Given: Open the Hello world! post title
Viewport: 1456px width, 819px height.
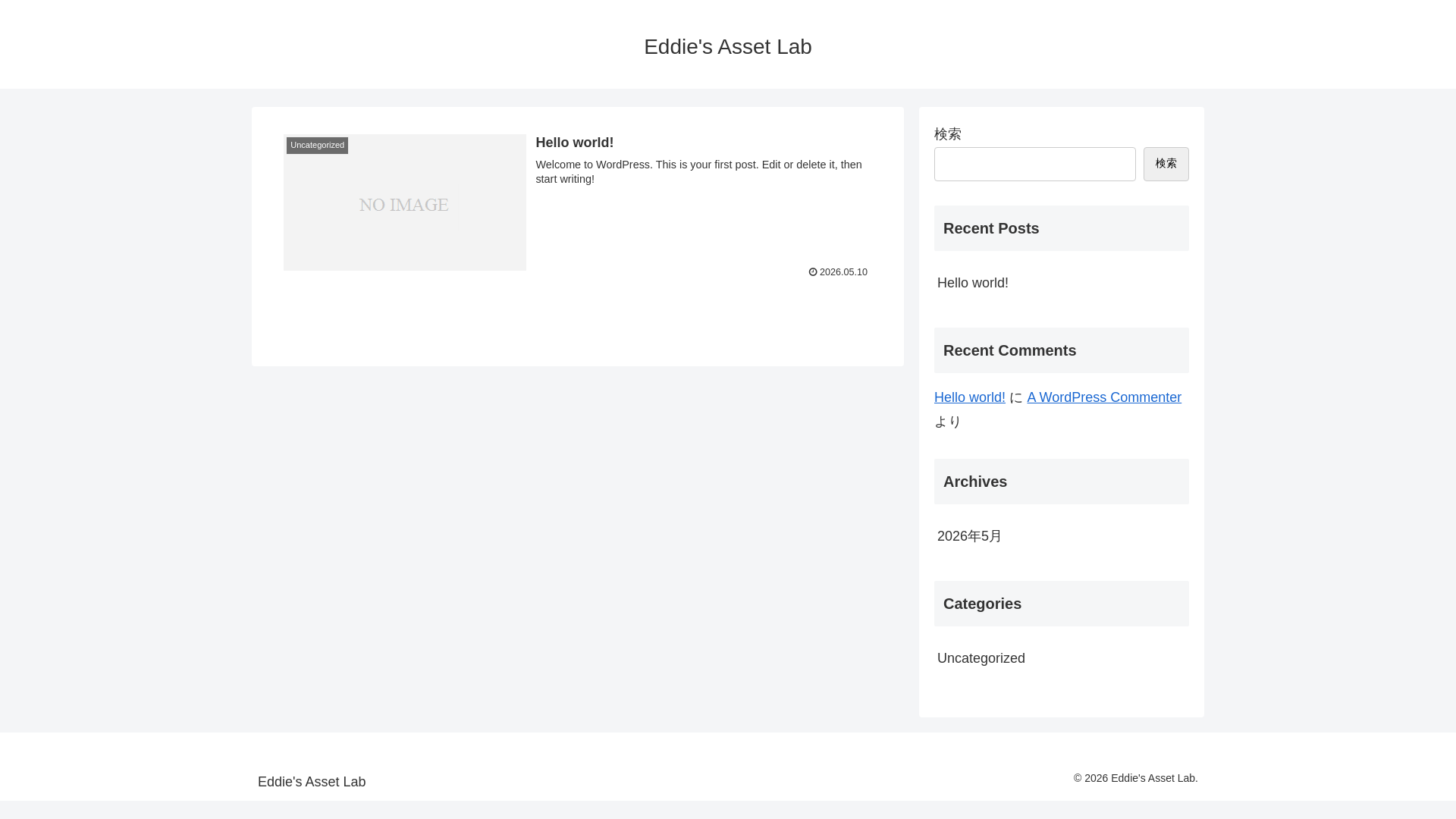Looking at the screenshot, I should 574,143.
